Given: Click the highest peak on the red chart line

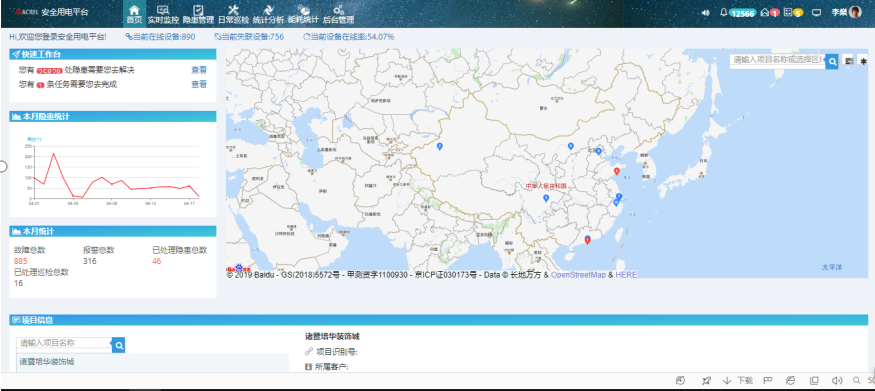Looking at the screenshot, I should pyautogui.click(x=54, y=154).
